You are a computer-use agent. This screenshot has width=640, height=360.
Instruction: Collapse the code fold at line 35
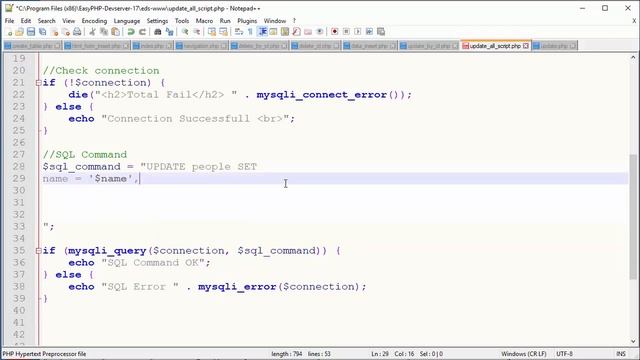(38, 251)
